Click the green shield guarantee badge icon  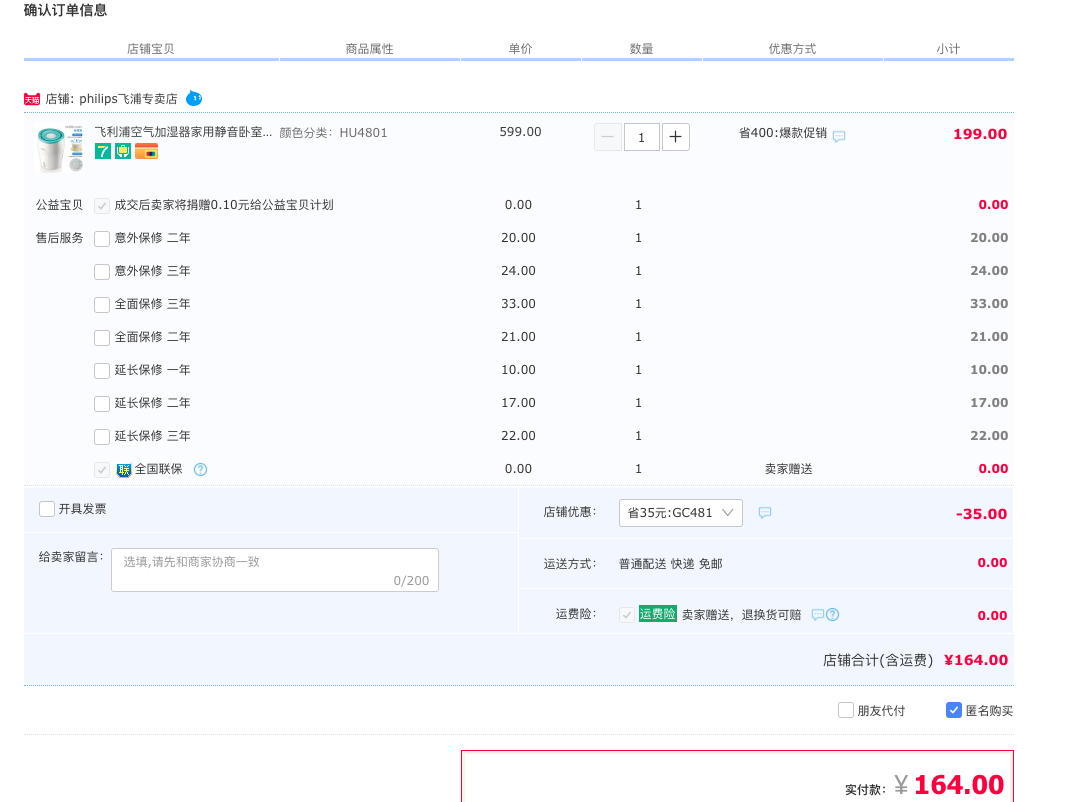(123, 151)
